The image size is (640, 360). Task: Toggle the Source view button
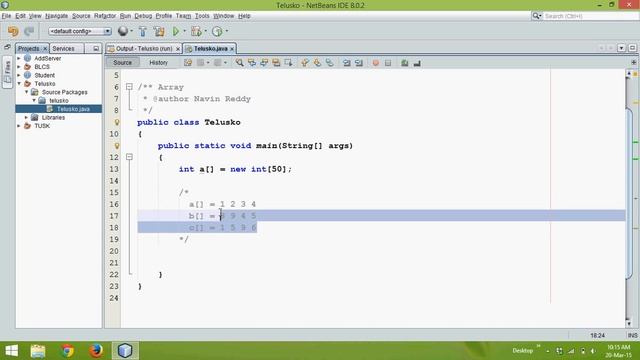(122, 62)
